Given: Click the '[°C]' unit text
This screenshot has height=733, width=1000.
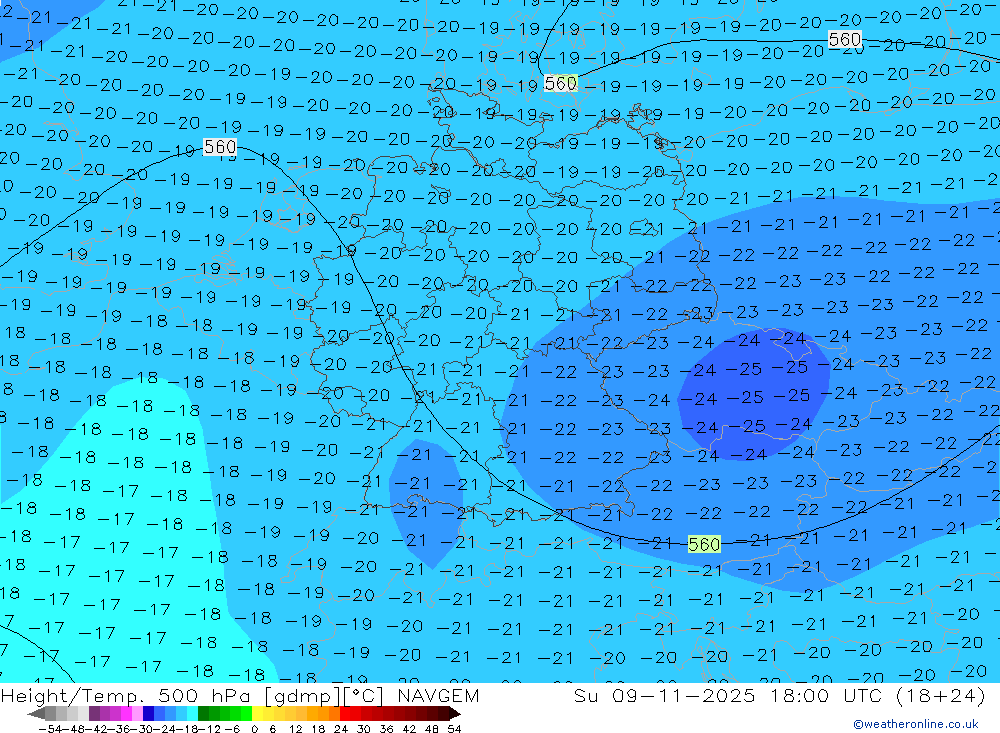Looking at the screenshot, I should tap(364, 695).
